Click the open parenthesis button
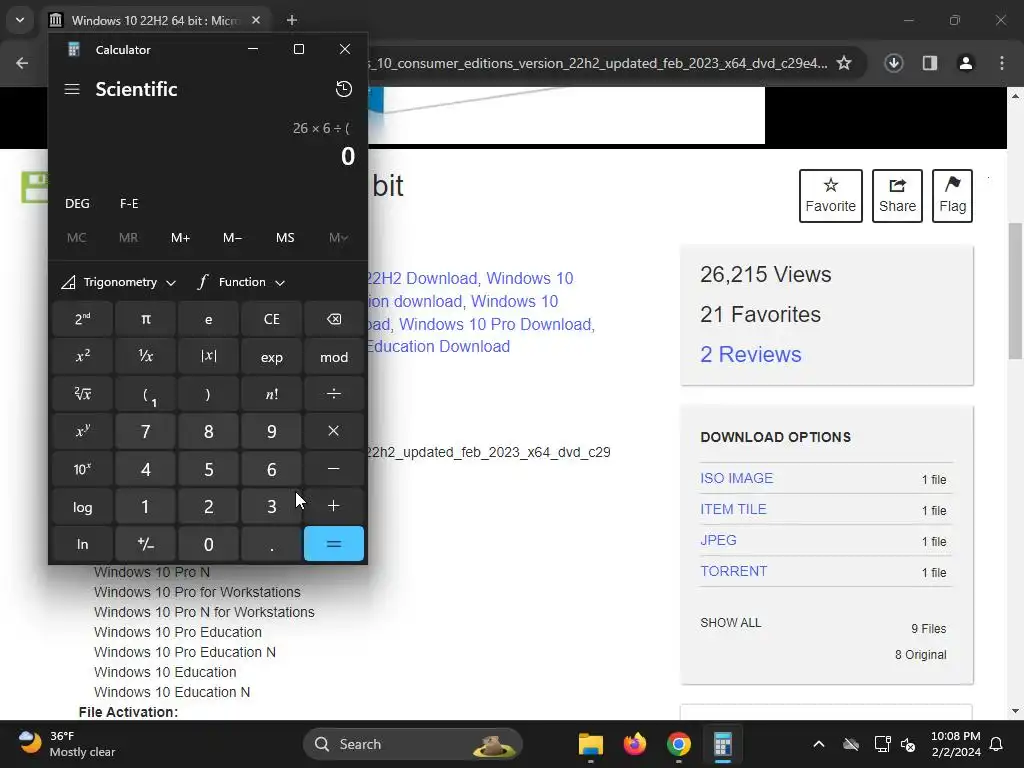 click(146, 394)
